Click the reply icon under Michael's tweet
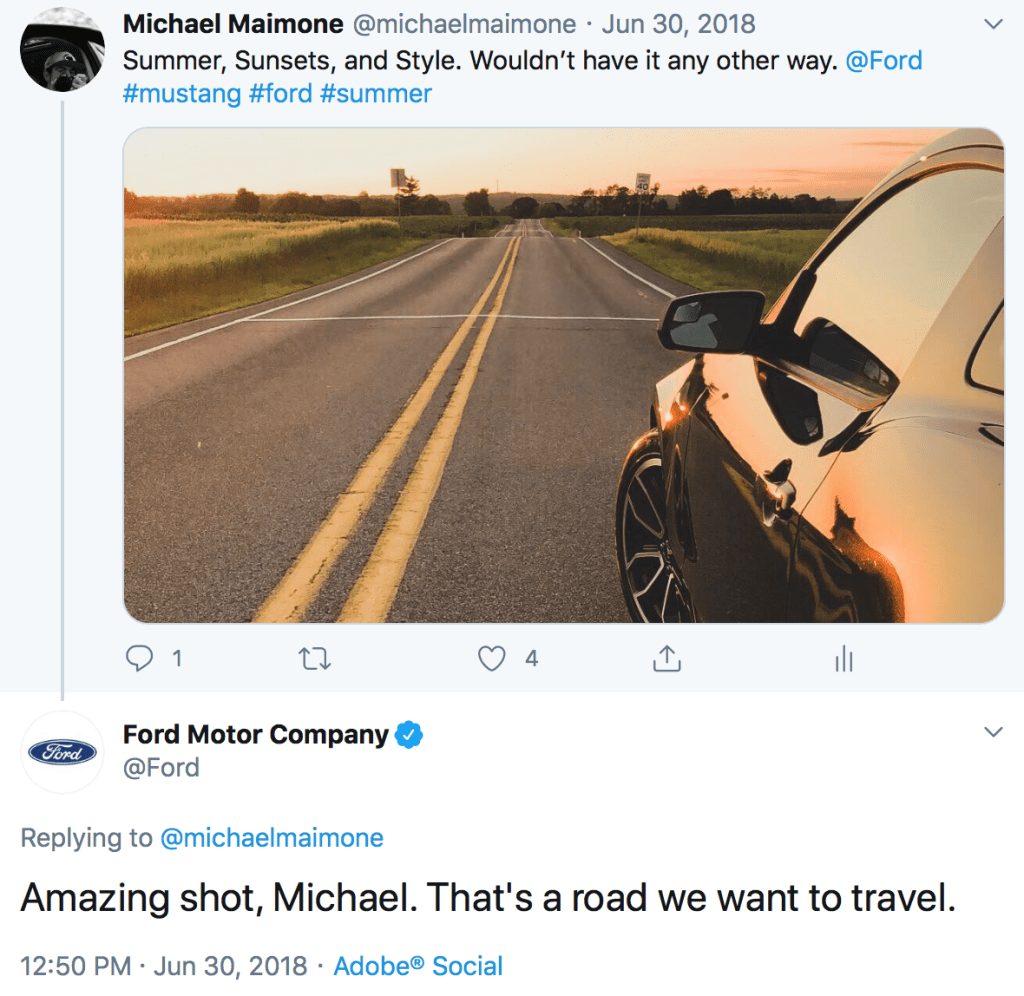This screenshot has height=996, width=1024. [140, 658]
